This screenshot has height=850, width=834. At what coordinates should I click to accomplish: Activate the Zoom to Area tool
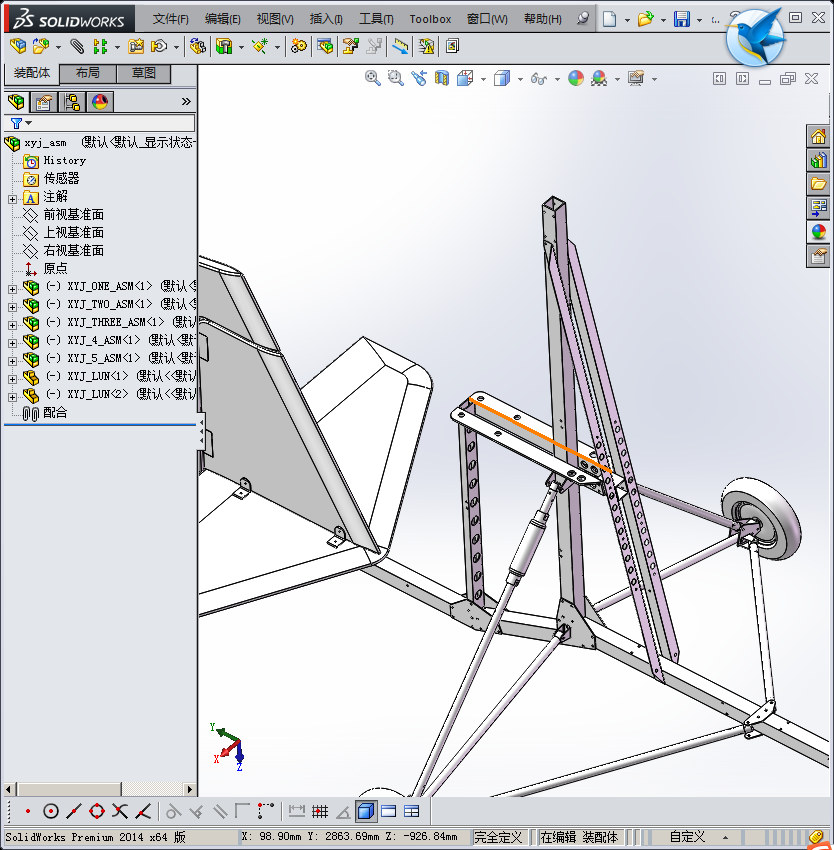point(395,77)
